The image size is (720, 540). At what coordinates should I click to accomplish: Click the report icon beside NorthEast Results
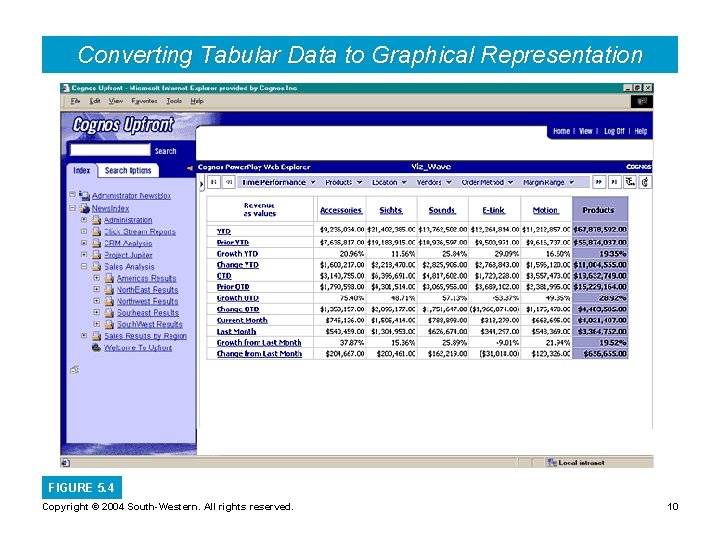[109, 289]
